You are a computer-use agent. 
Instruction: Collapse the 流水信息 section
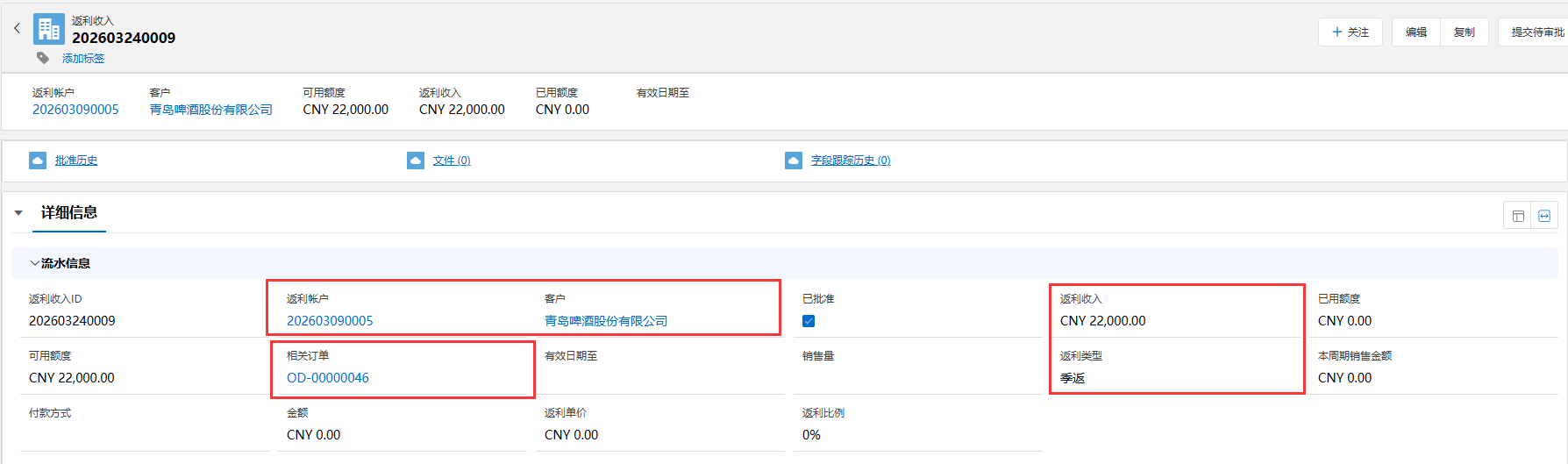pyautogui.click(x=35, y=263)
